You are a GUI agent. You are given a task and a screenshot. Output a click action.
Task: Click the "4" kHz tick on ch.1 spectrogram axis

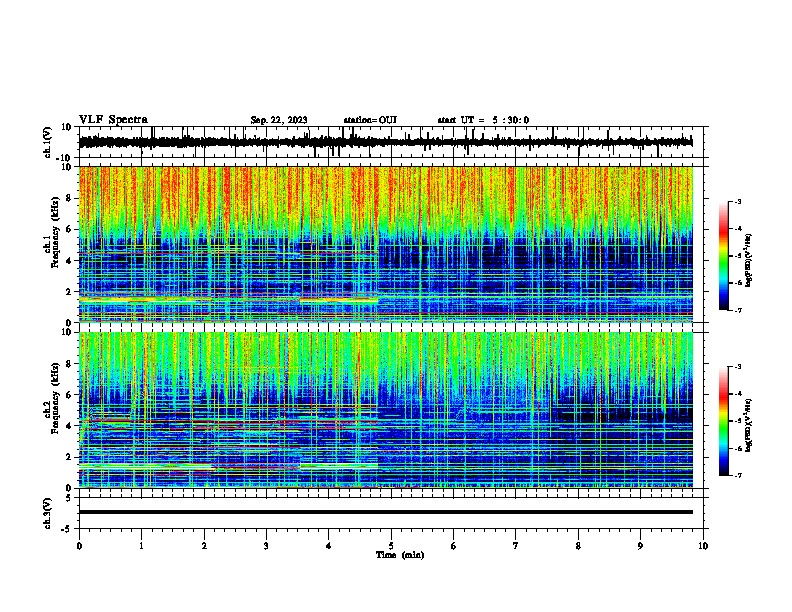pyautogui.click(x=69, y=261)
